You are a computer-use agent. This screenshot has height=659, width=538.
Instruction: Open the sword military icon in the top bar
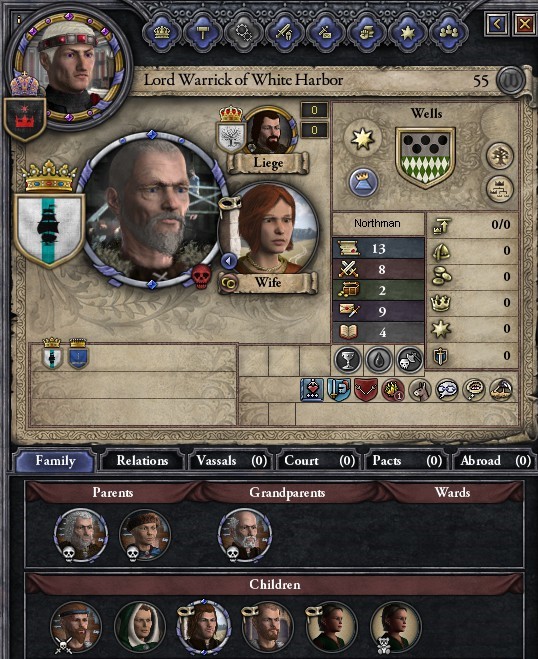pyautogui.click(x=285, y=32)
